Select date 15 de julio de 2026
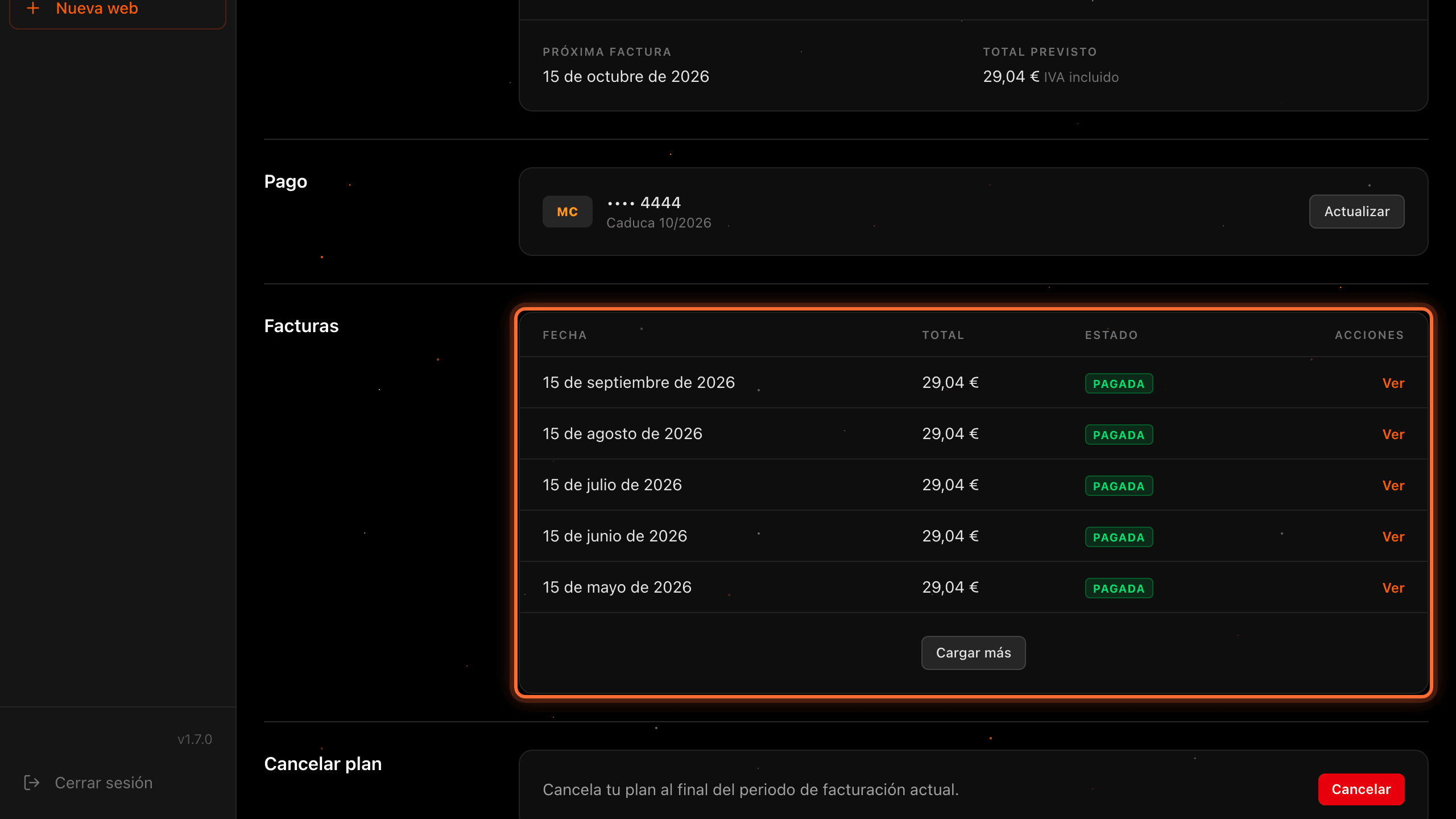 [612, 485]
